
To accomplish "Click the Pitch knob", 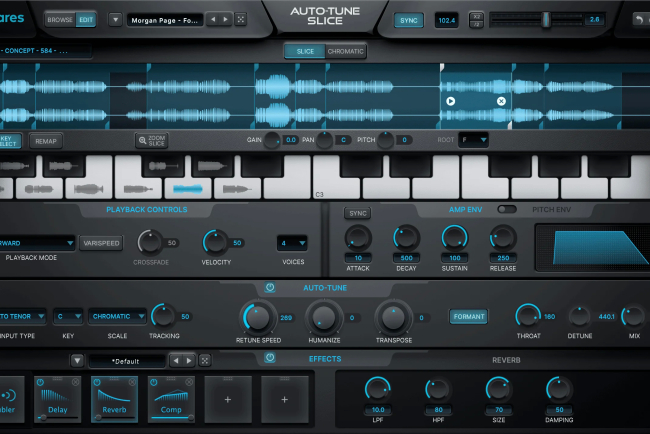I will (386, 140).
